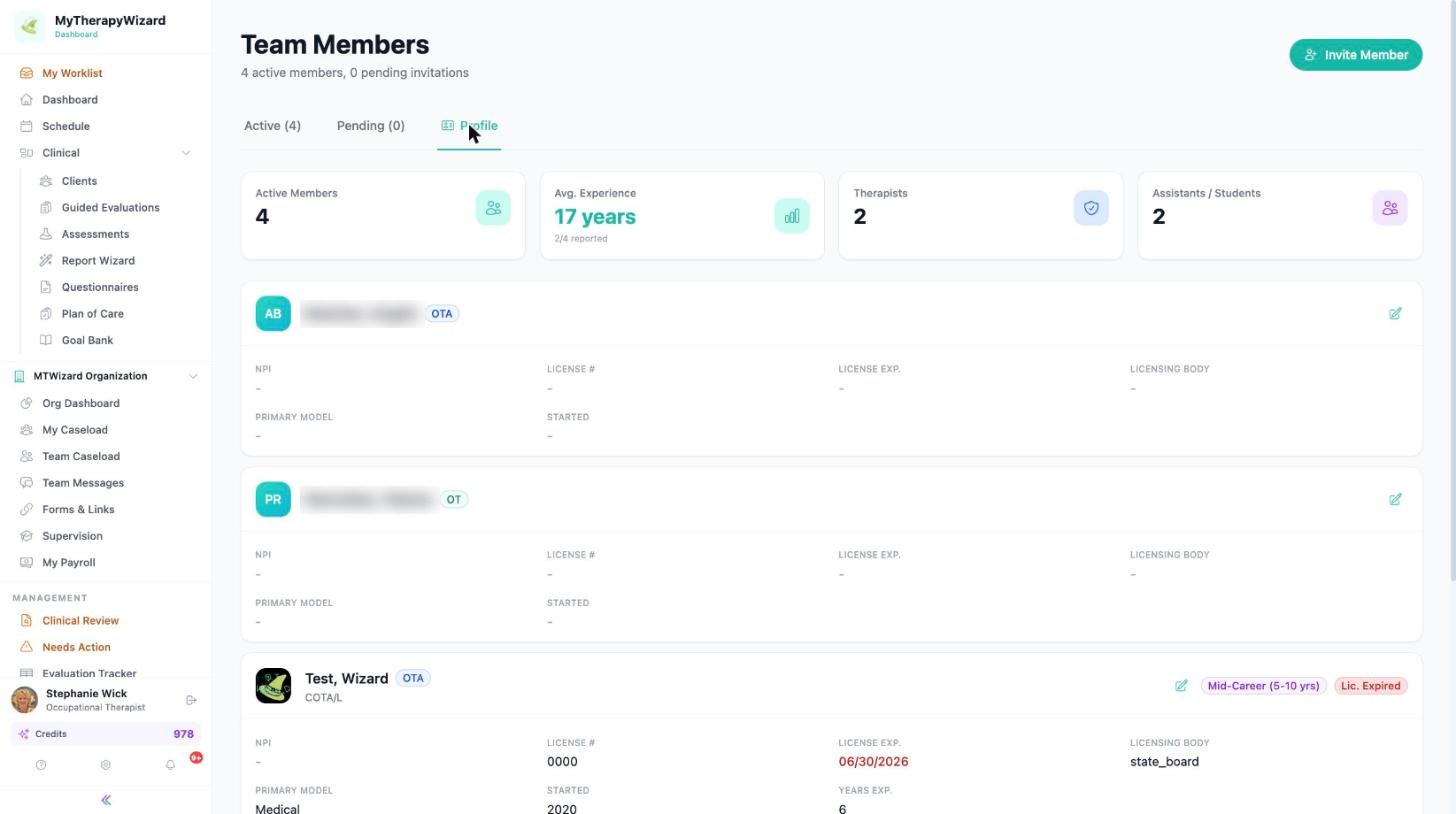Open Guided Evaluations page
The width and height of the screenshot is (1456, 814).
point(110,208)
